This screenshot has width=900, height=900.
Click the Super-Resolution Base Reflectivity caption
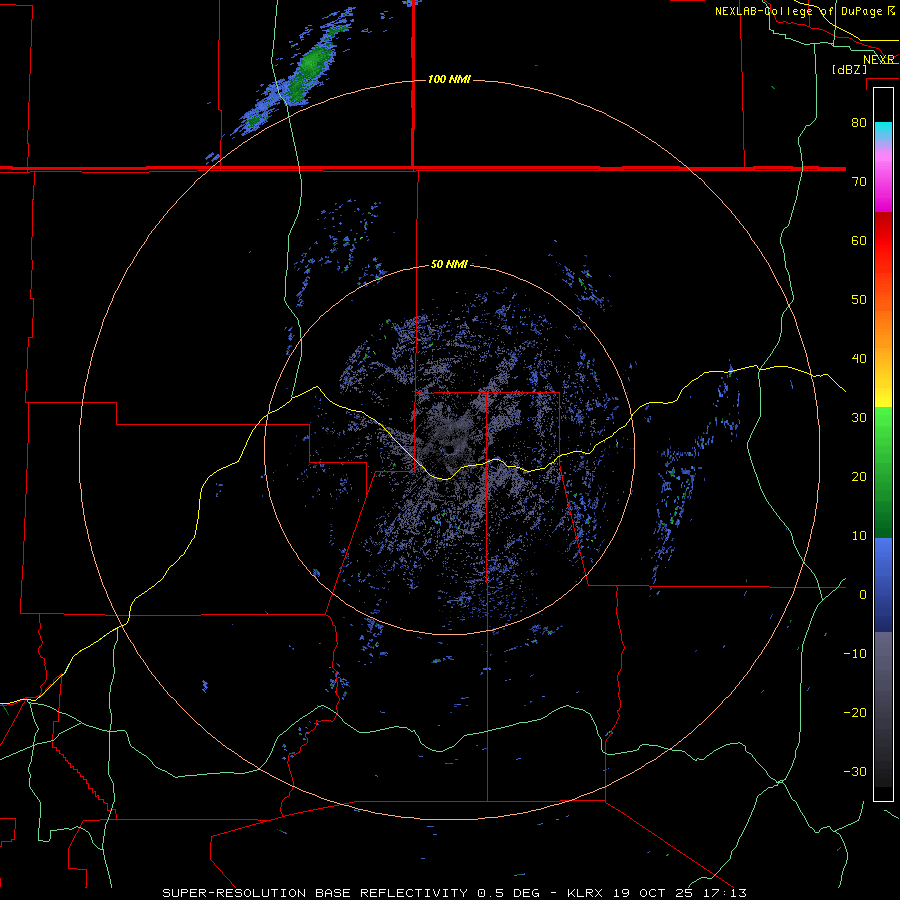pos(455,893)
